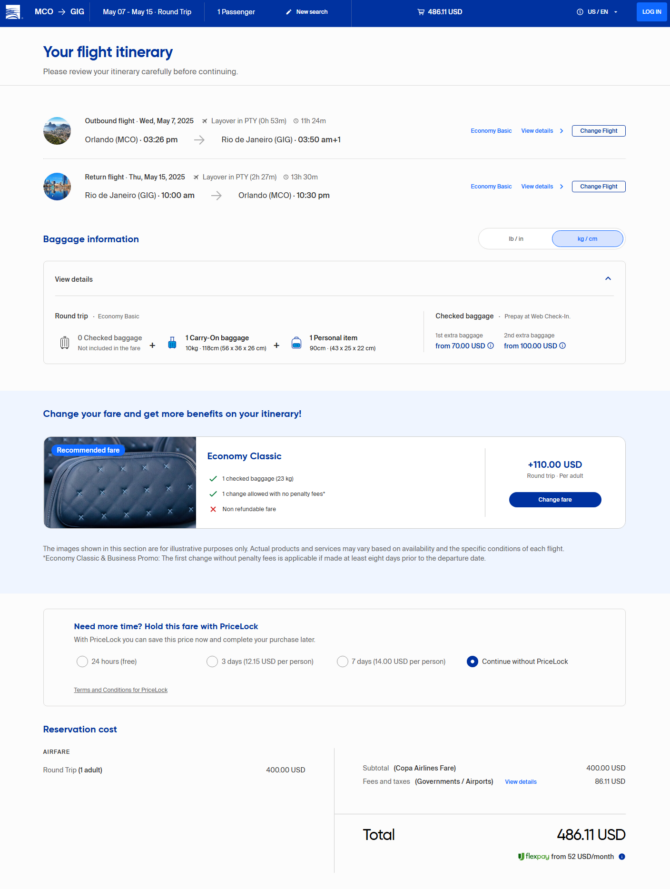Viewport: 670px width, 889px height.
Task: Click the 1 Passenger header item
Action: (236, 12)
